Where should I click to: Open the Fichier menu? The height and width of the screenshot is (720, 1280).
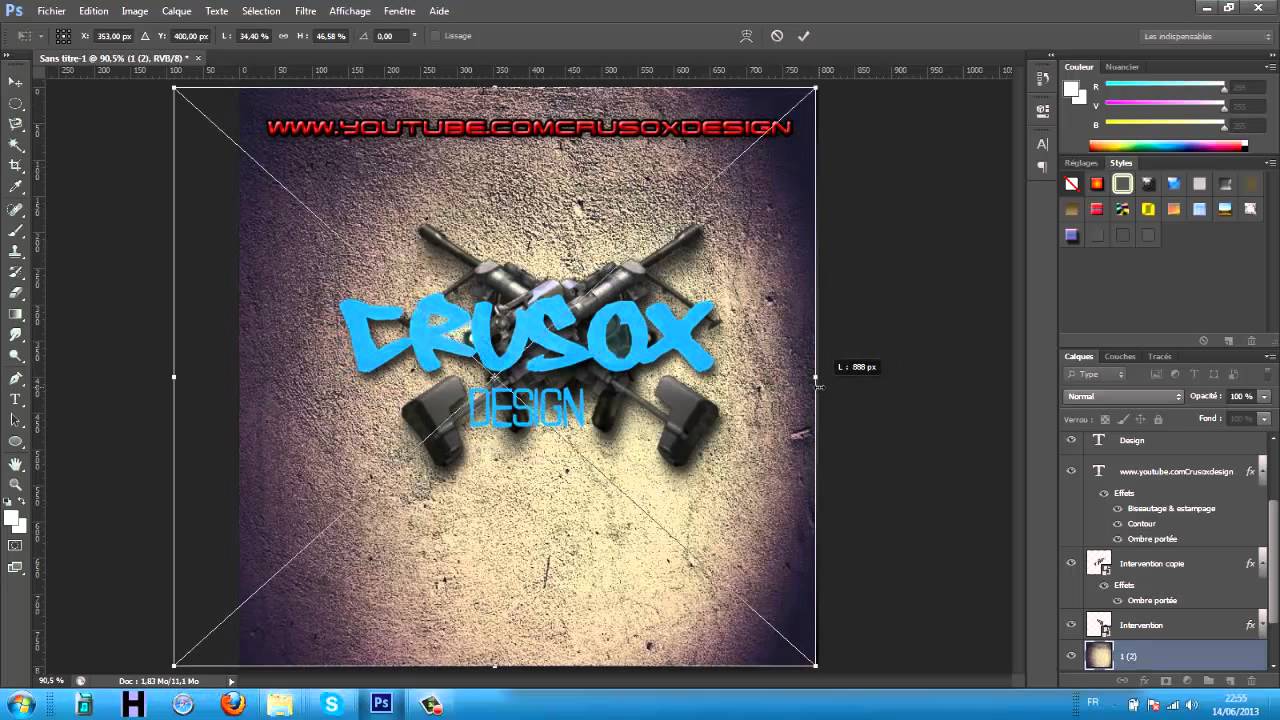(x=51, y=11)
